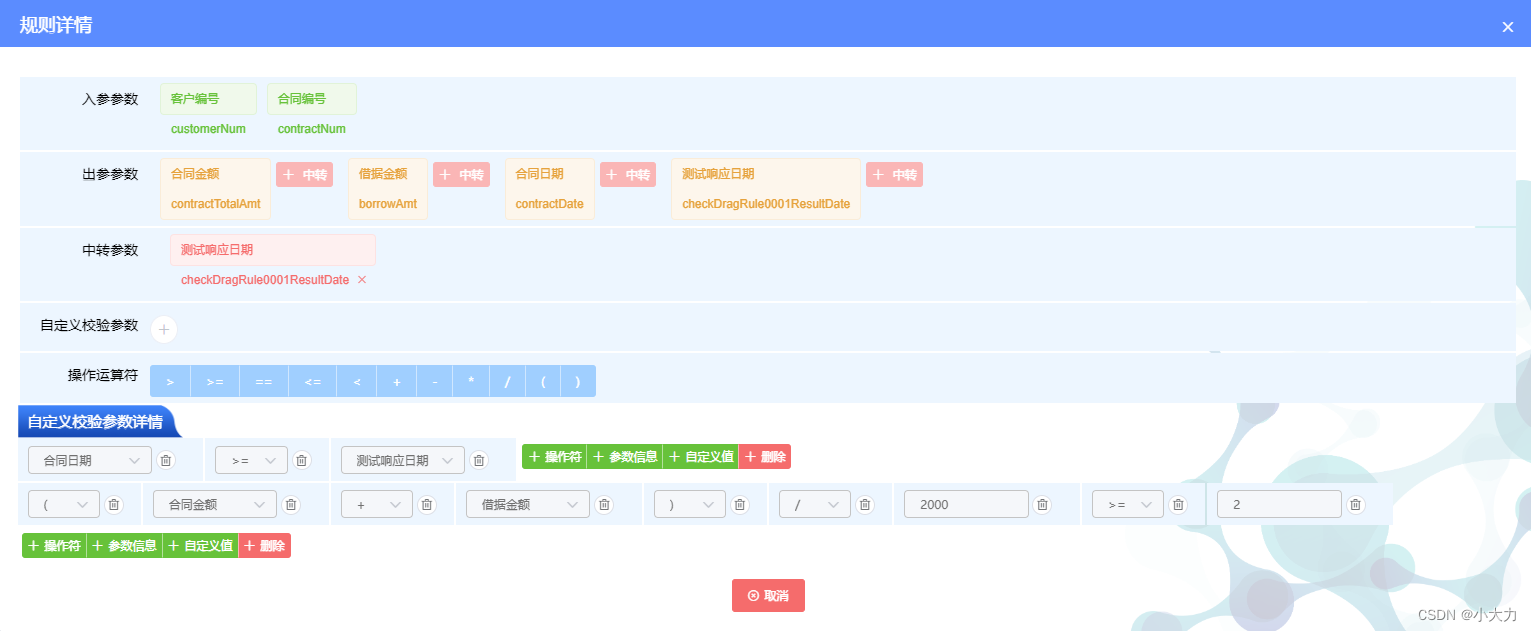Image resolution: width=1531 pixels, height=631 pixels.
Task: Select the == operator in 操作运算符 bar
Action: coord(264,381)
